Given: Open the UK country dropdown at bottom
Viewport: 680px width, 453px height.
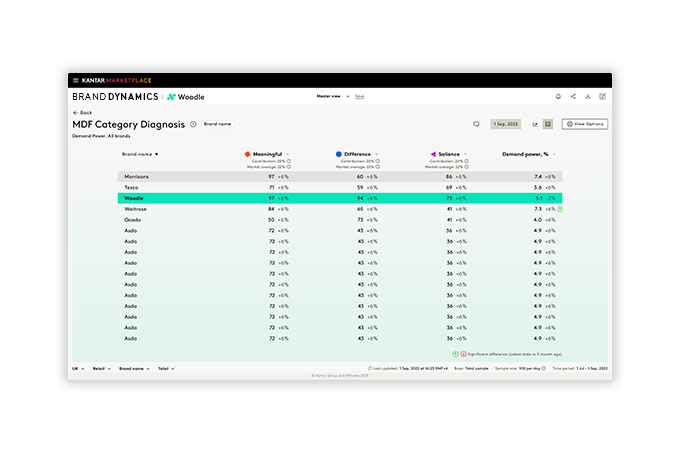Looking at the screenshot, I should (x=78, y=368).
